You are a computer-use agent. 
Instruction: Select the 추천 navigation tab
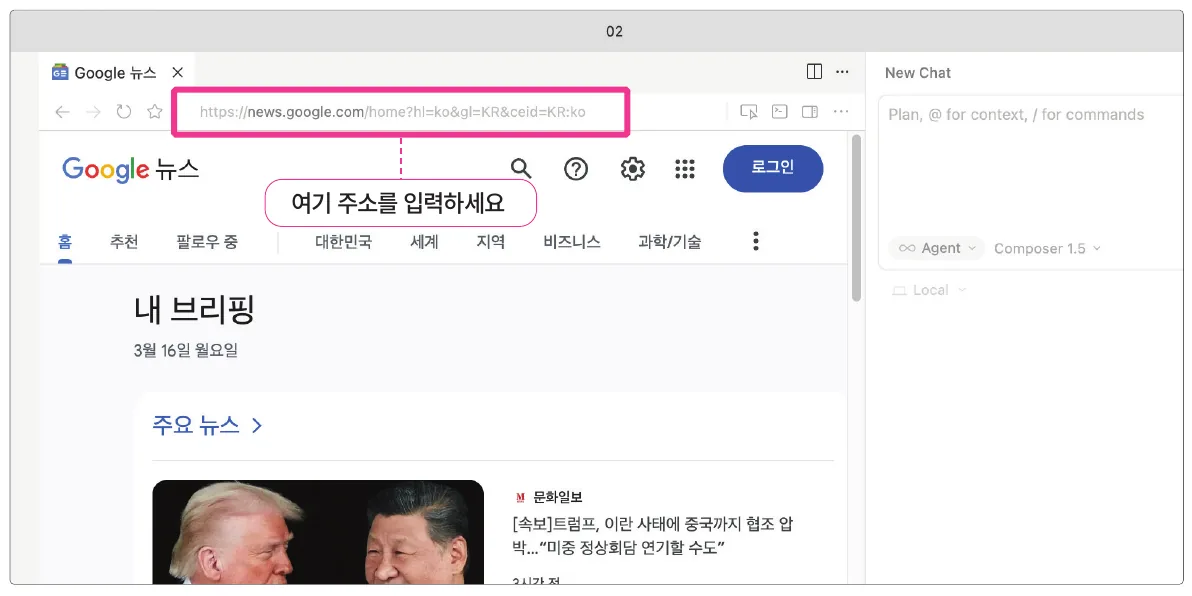coord(124,243)
